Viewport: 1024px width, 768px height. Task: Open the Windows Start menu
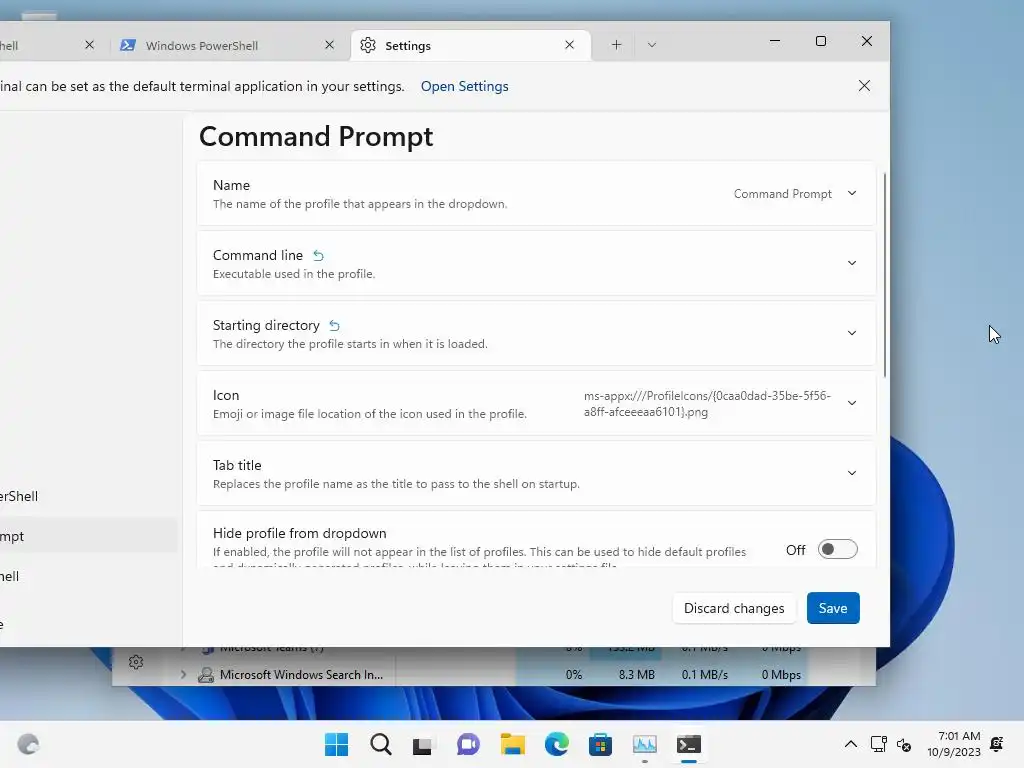[x=336, y=744]
